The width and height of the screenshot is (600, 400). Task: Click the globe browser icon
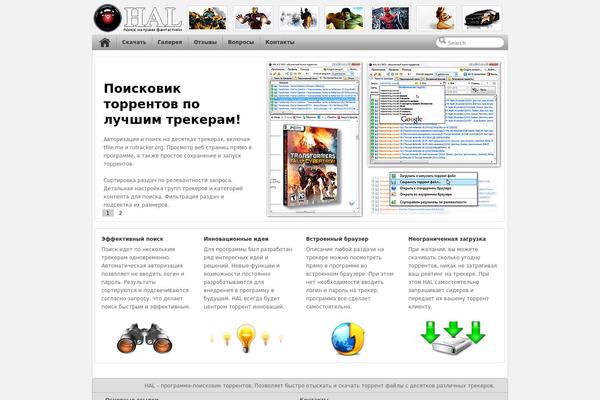(x=348, y=339)
